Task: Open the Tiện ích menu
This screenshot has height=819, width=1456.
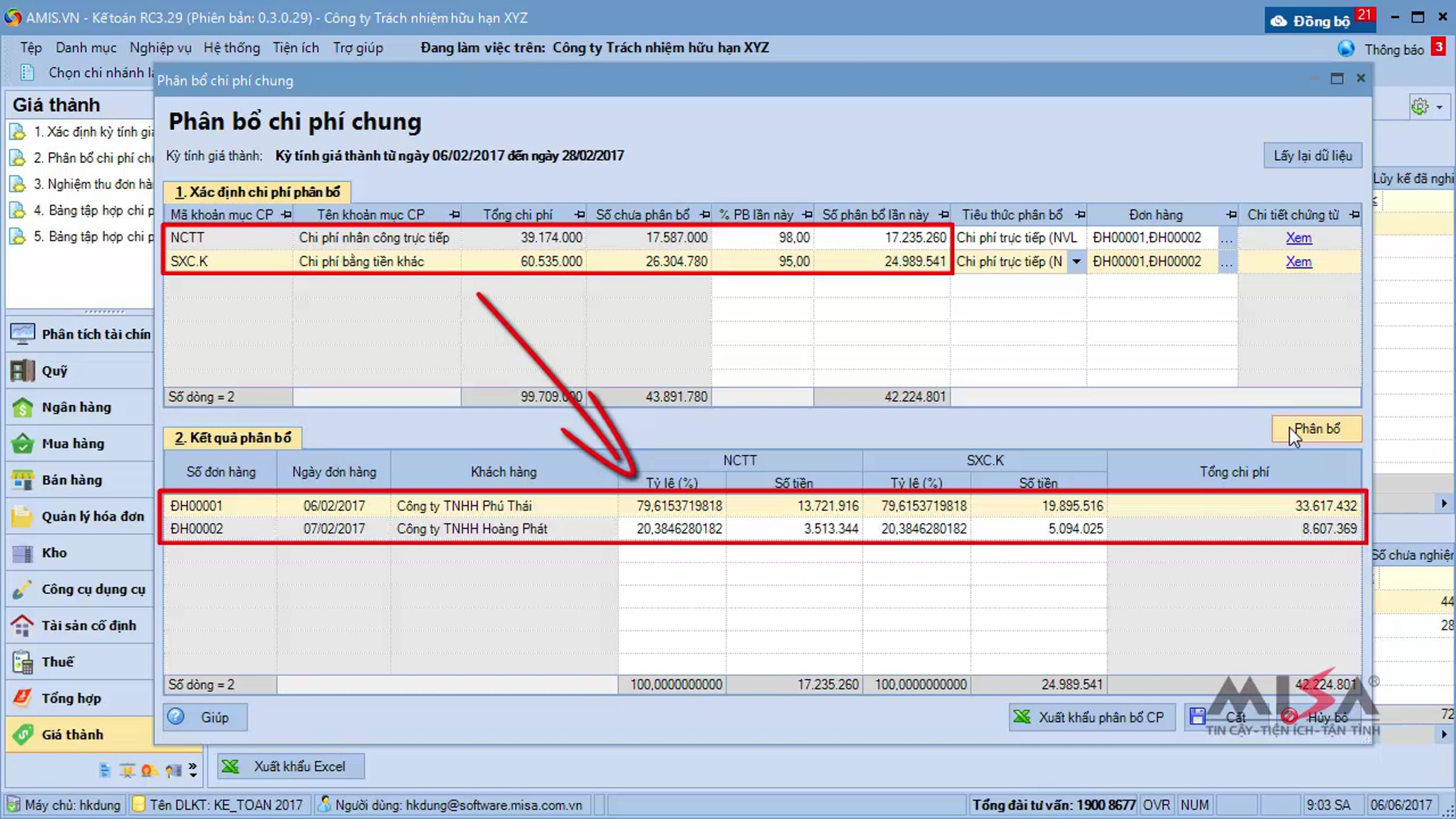Action: point(296,48)
